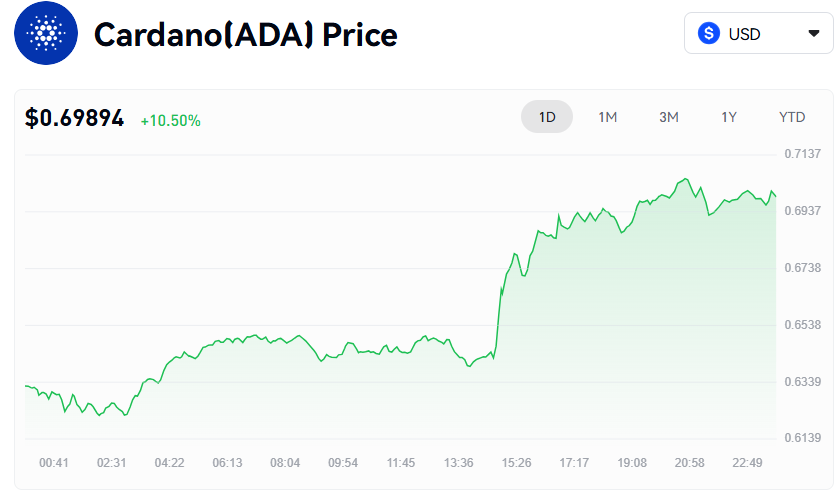Click the 22:49 time axis label
836x497 pixels.
click(x=748, y=463)
